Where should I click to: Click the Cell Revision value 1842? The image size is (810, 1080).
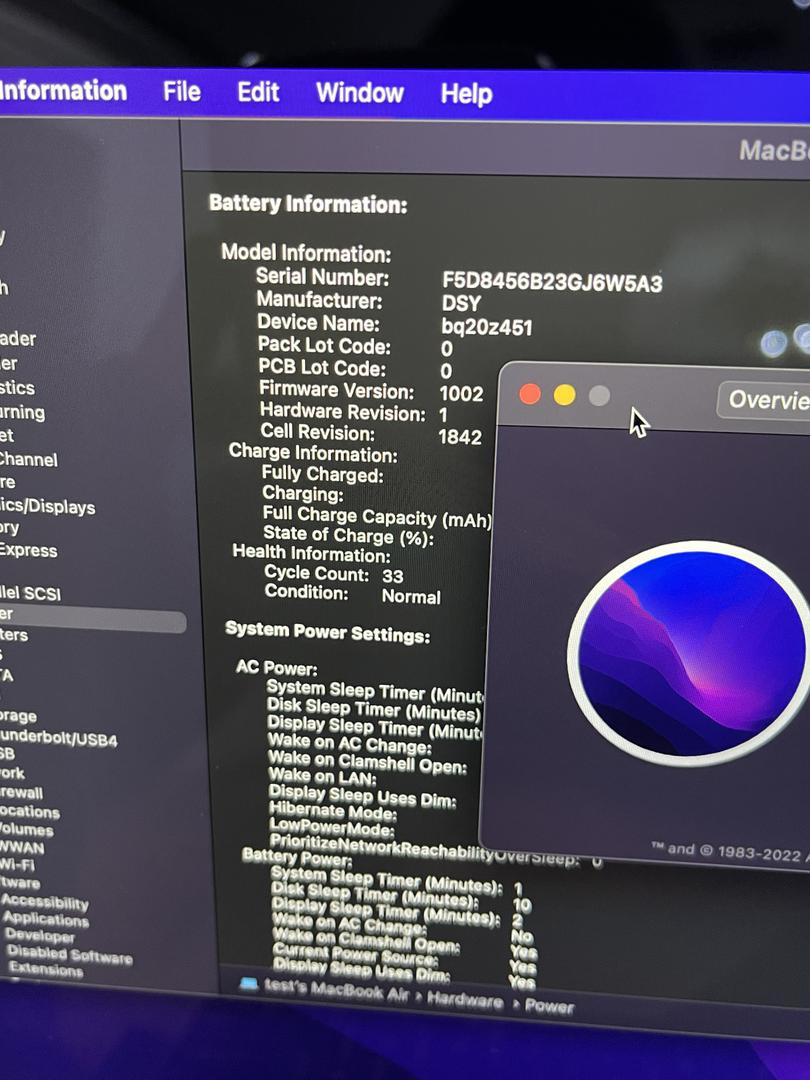point(460,437)
